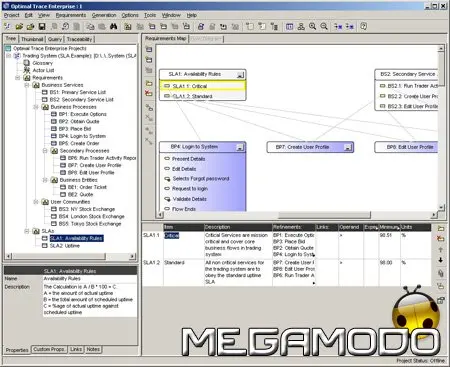
Task: Open the Generation menu
Action: [104, 15]
